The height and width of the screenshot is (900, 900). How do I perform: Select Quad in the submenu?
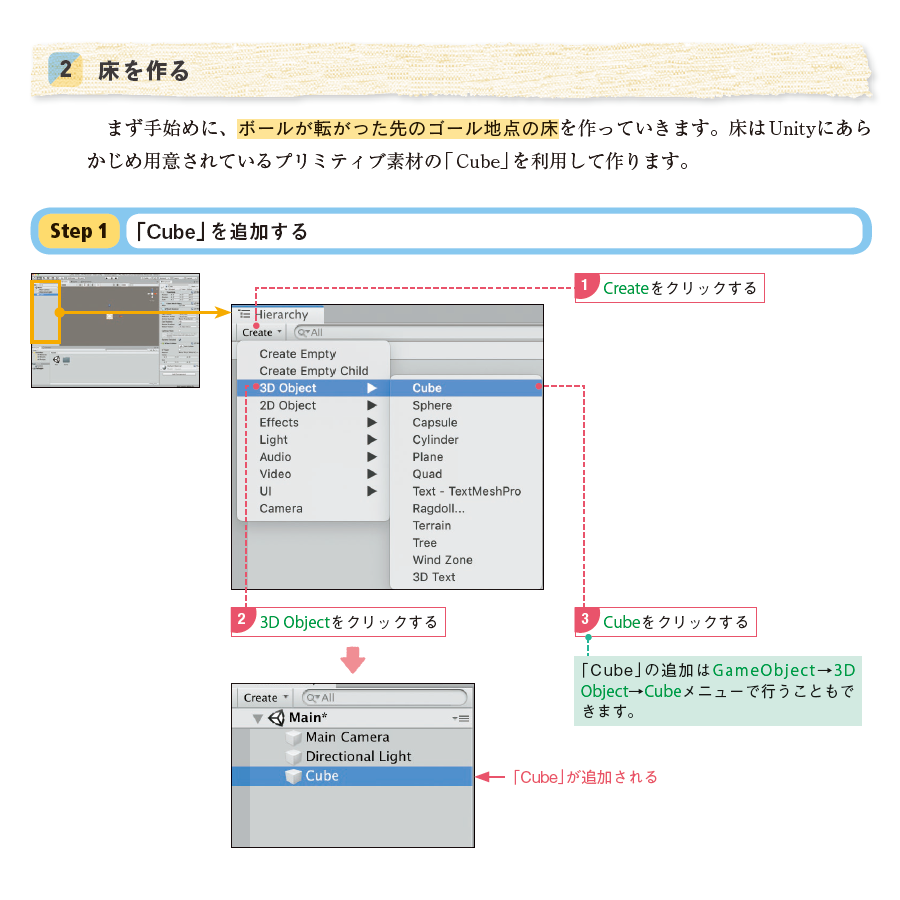pyautogui.click(x=466, y=474)
